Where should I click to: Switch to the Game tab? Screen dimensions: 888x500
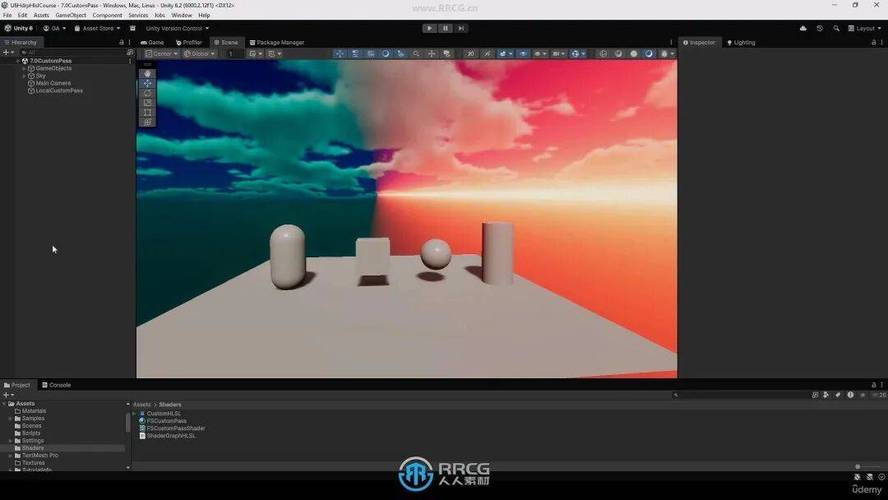click(152, 42)
